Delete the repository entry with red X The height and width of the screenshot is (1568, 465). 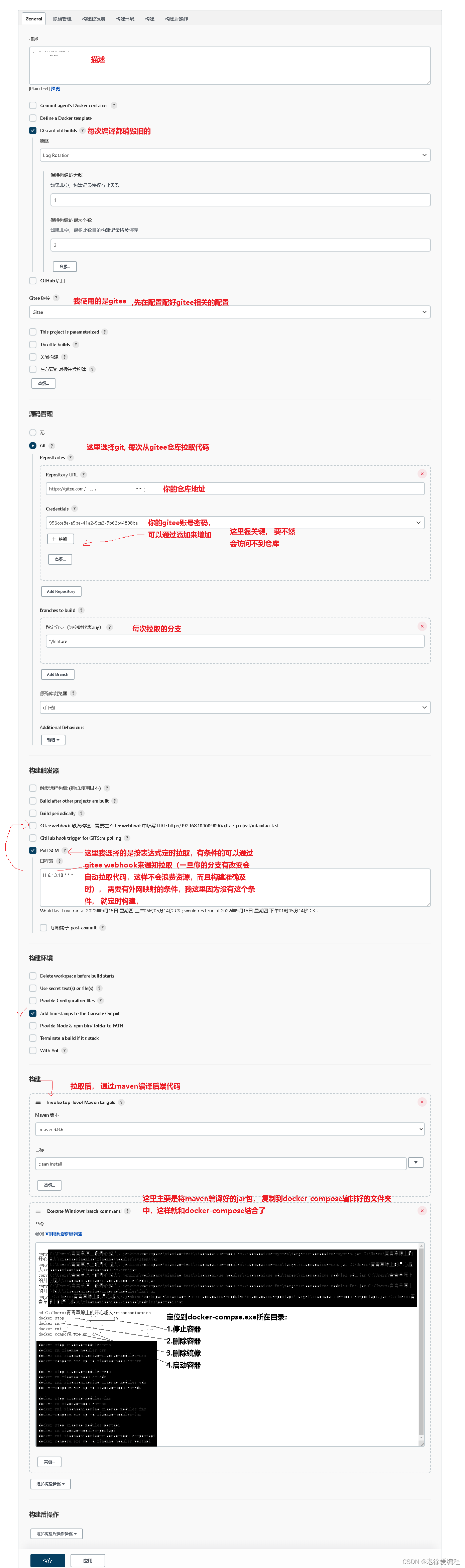click(x=422, y=474)
